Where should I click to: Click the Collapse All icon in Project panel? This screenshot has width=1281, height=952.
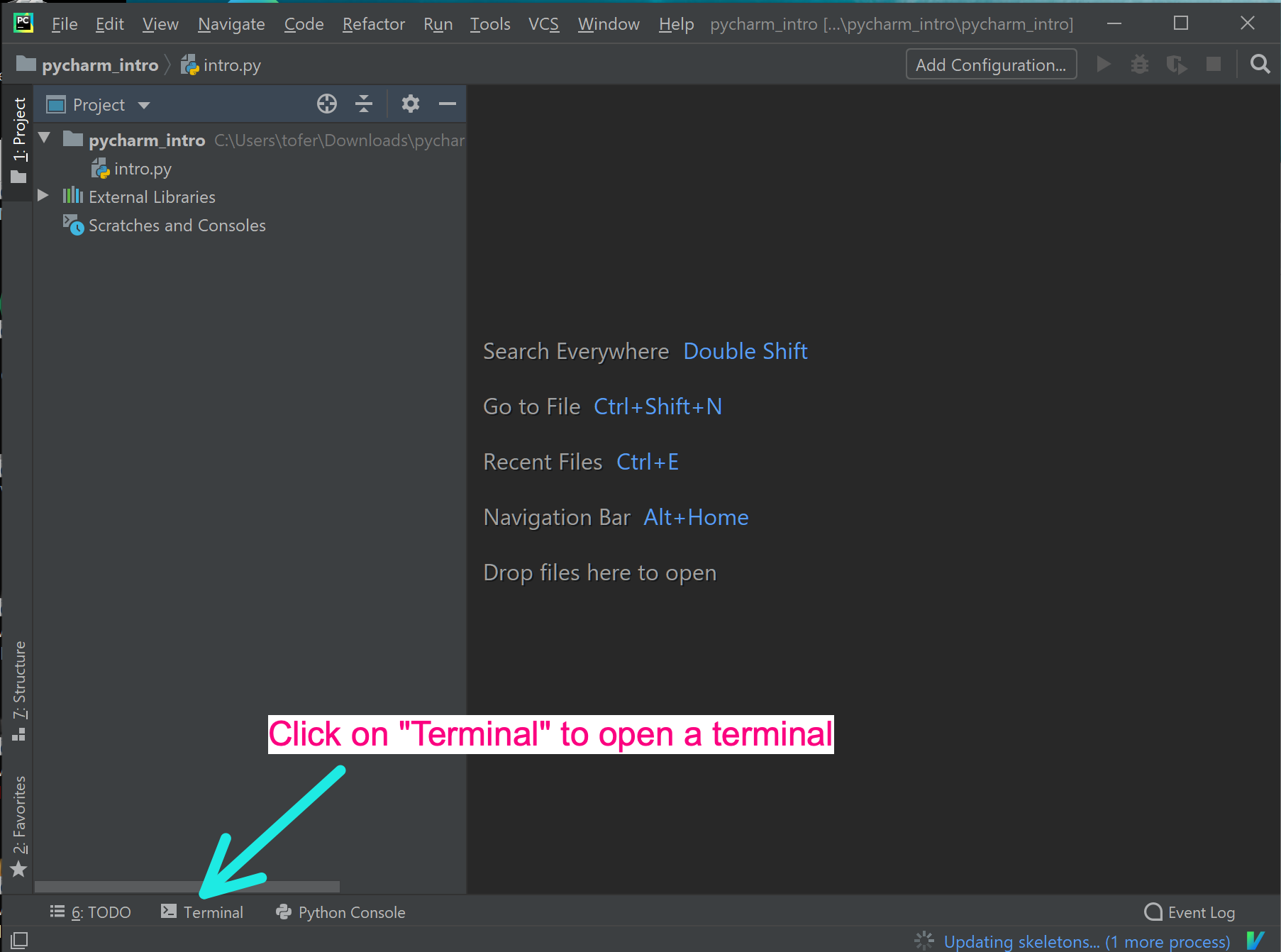(364, 104)
